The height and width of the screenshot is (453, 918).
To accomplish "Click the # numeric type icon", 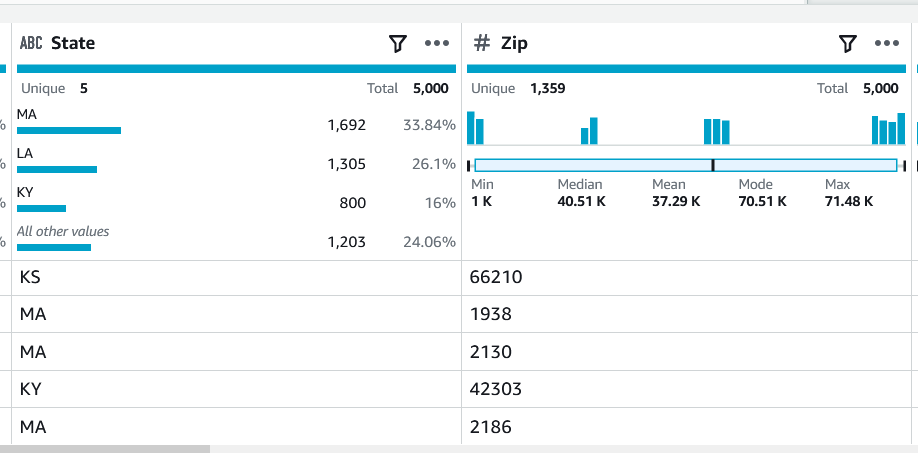I will click(x=482, y=44).
